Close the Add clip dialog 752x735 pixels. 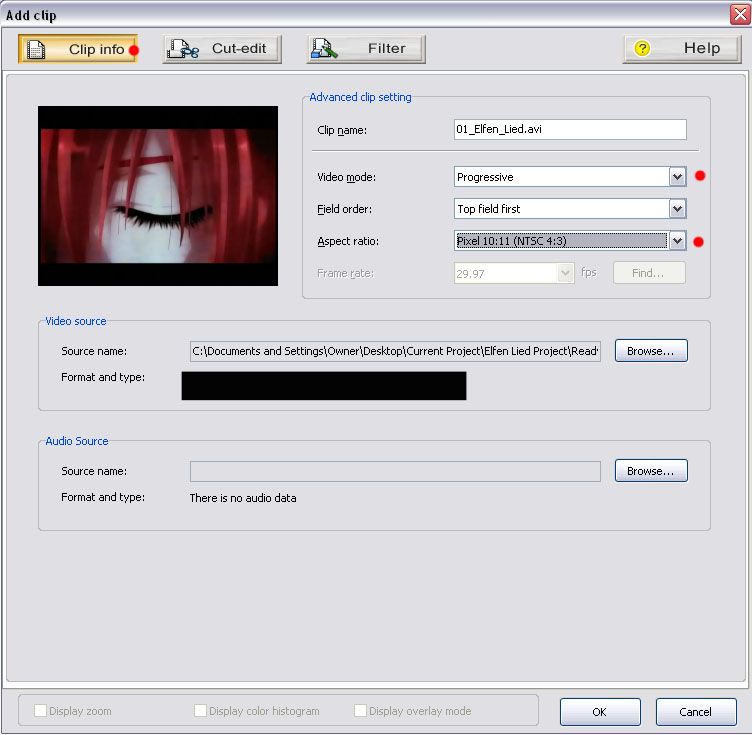tap(740, 14)
